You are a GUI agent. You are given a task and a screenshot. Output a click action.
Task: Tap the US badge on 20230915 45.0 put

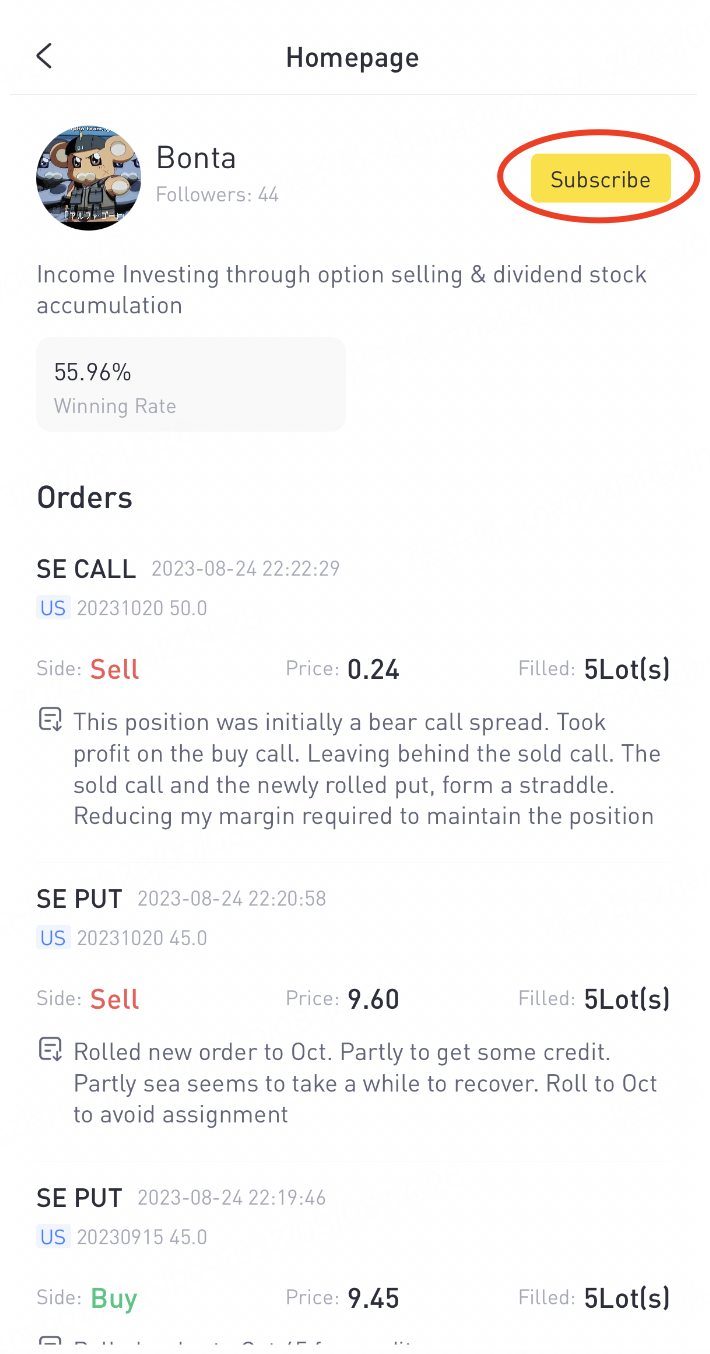click(53, 1237)
